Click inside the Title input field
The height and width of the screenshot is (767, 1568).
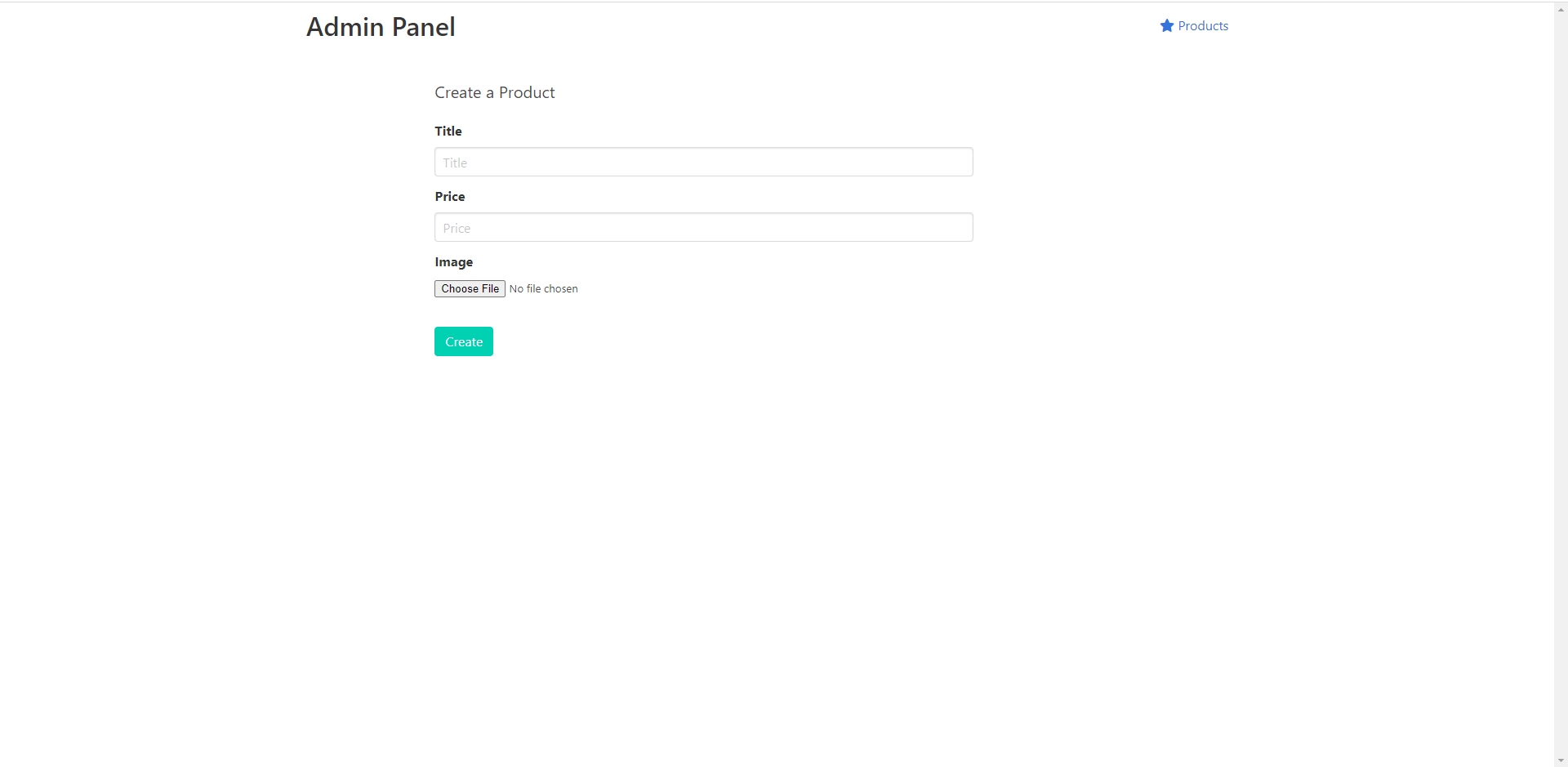703,162
